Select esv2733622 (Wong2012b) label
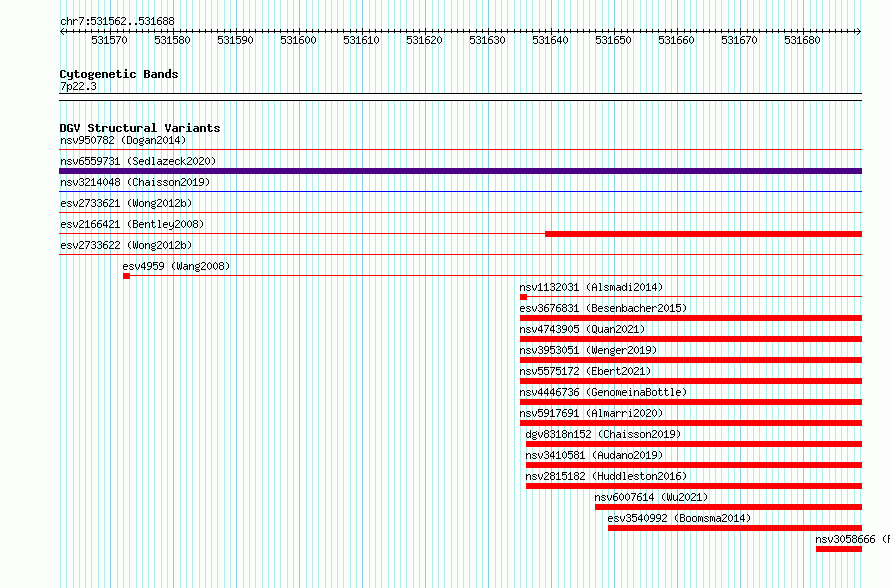The image size is (890, 588). (126, 245)
